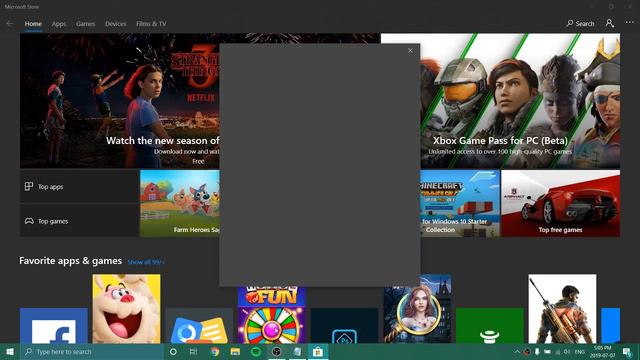Open the Facebook app tile
This screenshot has height=360, width=640.
point(54,326)
